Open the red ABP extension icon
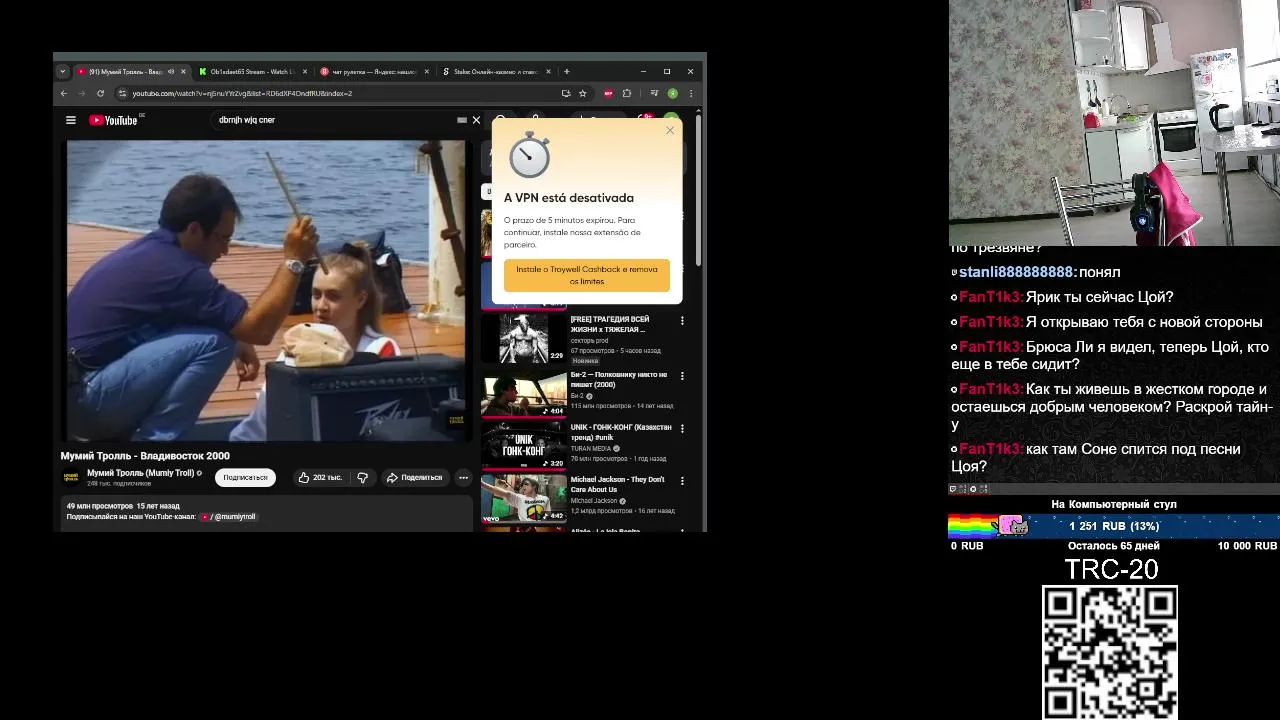The width and height of the screenshot is (1280, 720). tap(608, 93)
